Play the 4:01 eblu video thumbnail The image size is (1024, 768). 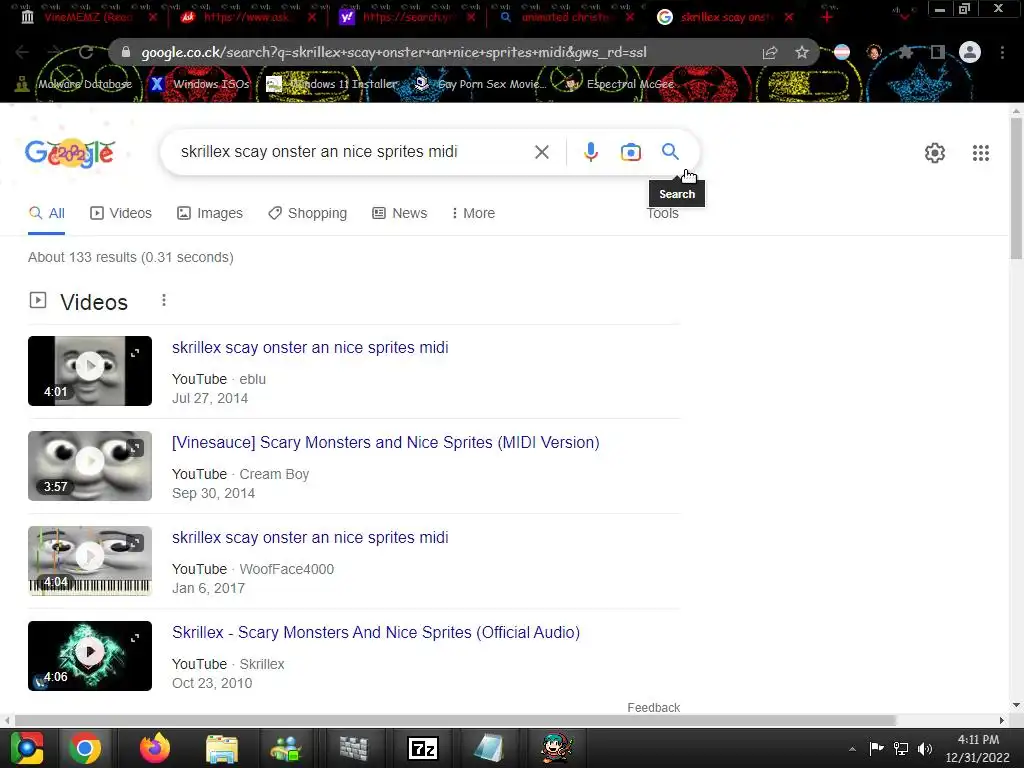90,371
